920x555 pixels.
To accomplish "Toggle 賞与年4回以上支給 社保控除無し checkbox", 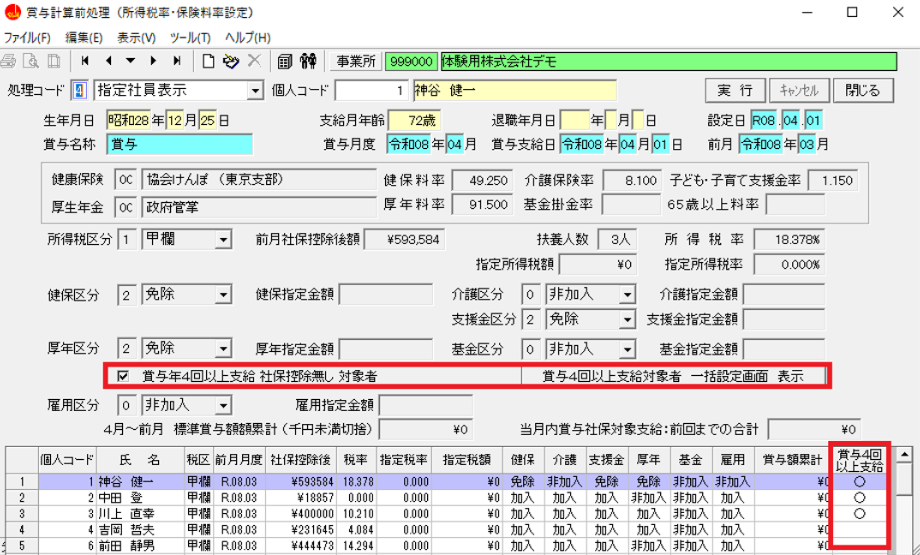I will [123, 377].
